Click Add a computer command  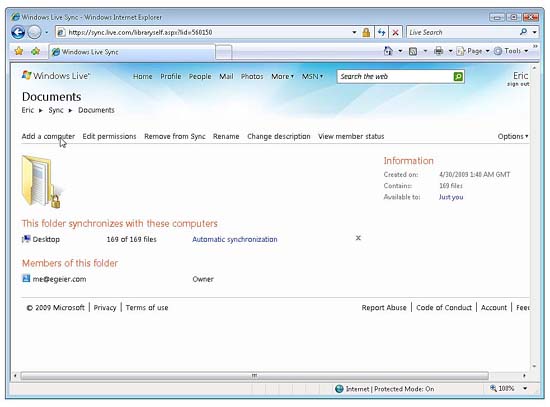tap(48, 136)
